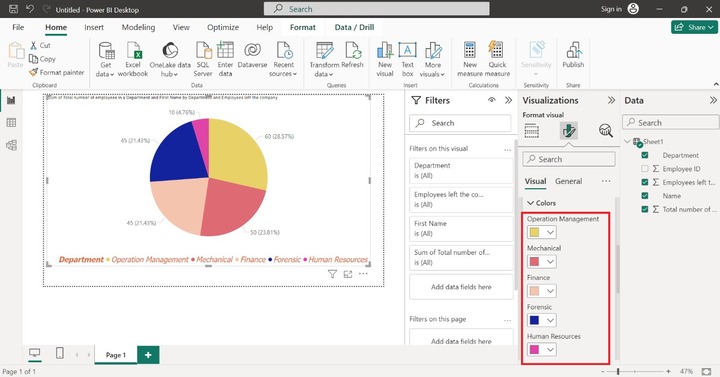Click the Redo arrow in title bar
The width and height of the screenshot is (720, 377).
[46, 9]
